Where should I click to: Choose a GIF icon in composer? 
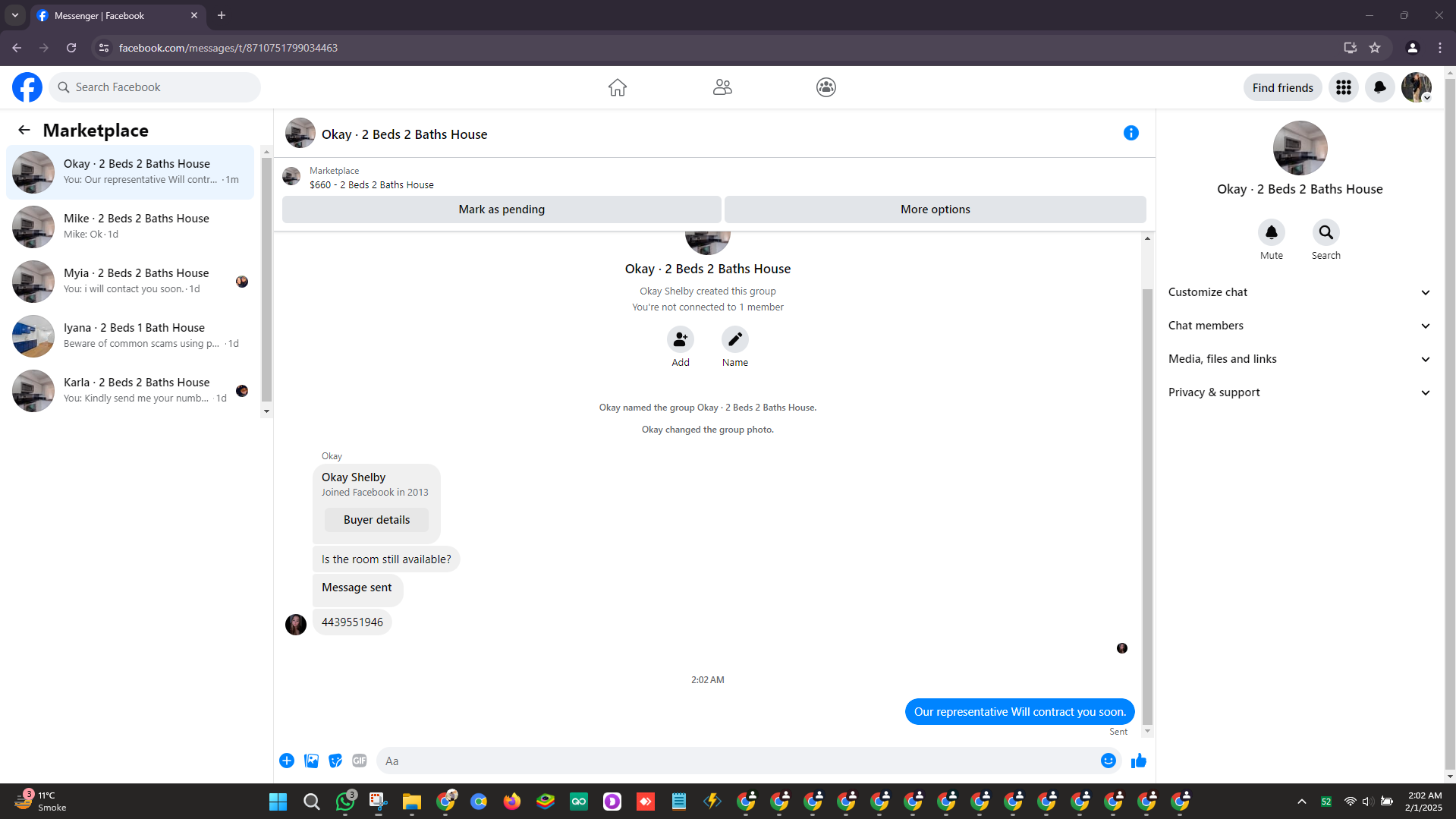360,761
